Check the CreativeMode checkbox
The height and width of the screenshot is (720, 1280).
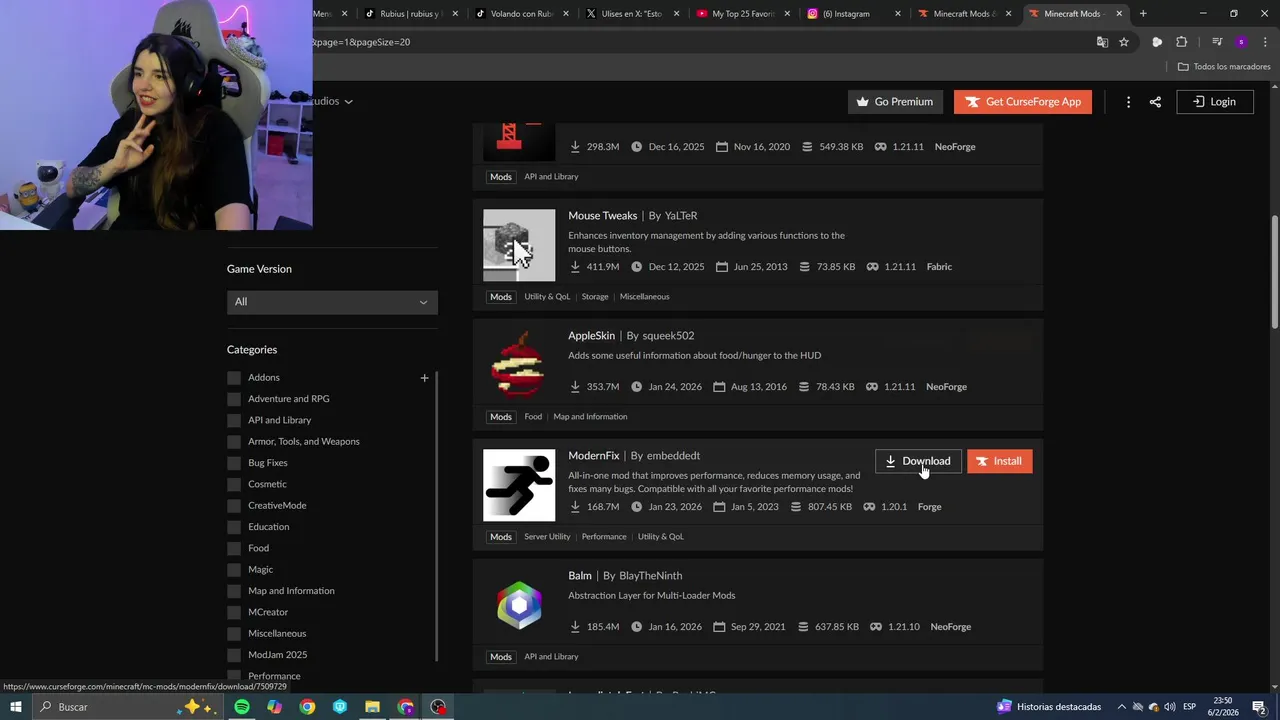[234, 506]
